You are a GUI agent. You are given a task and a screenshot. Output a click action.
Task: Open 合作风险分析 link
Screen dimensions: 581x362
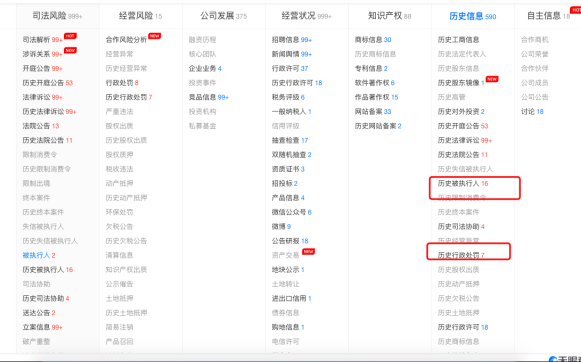pos(126,40)
